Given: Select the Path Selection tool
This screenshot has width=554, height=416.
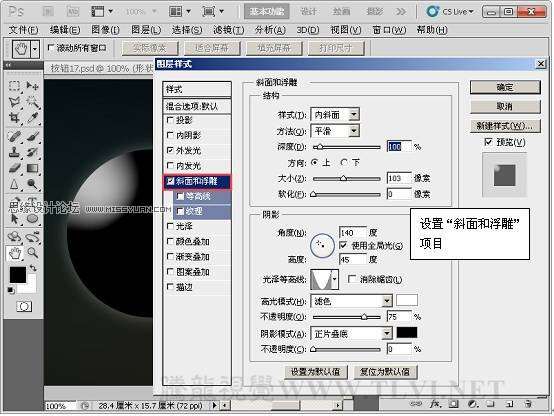Looking at the screenshot, I should pyautogui.click(x=14, y=219).
